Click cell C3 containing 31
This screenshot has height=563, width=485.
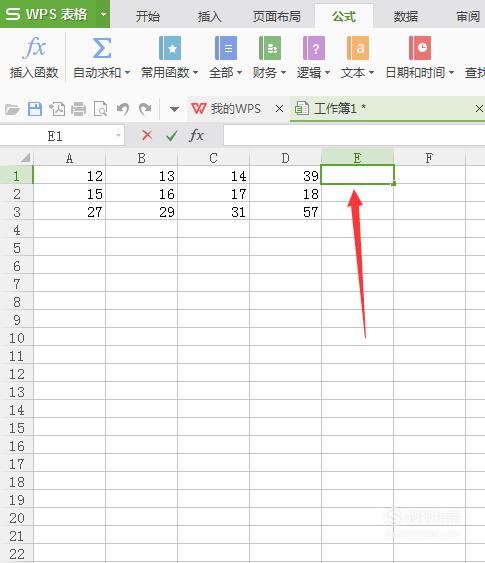click(213, 212)
